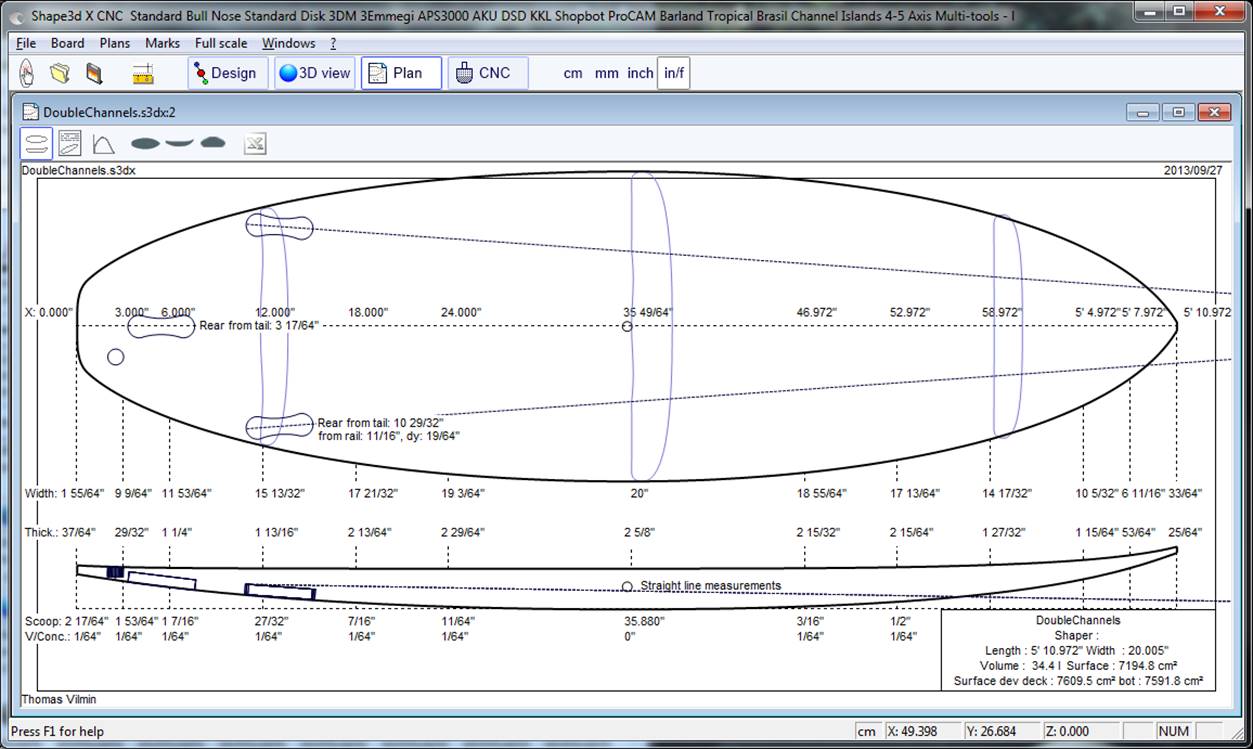Open the Full scale menu
1253x749 pixels.
tap(221, 43)
